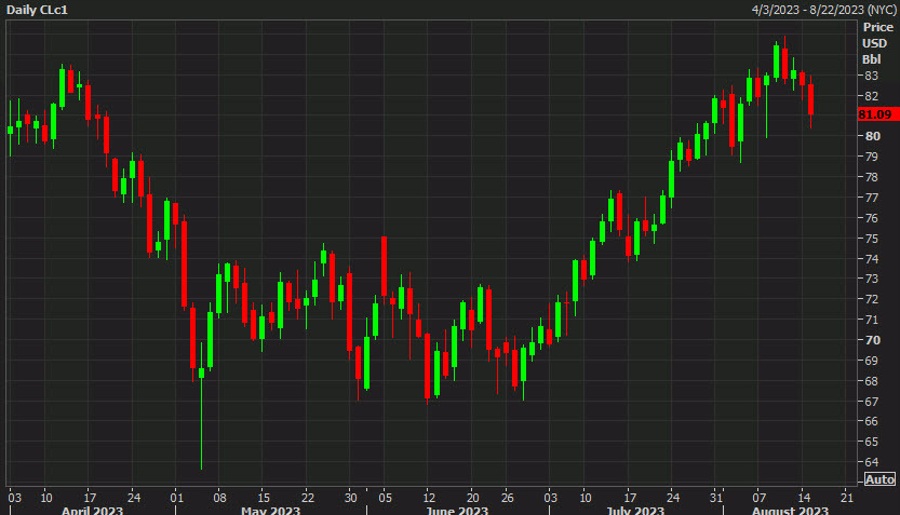Click the Bbl unit label
The width and height of the screenshot is (900, 515).
point(872,59)
